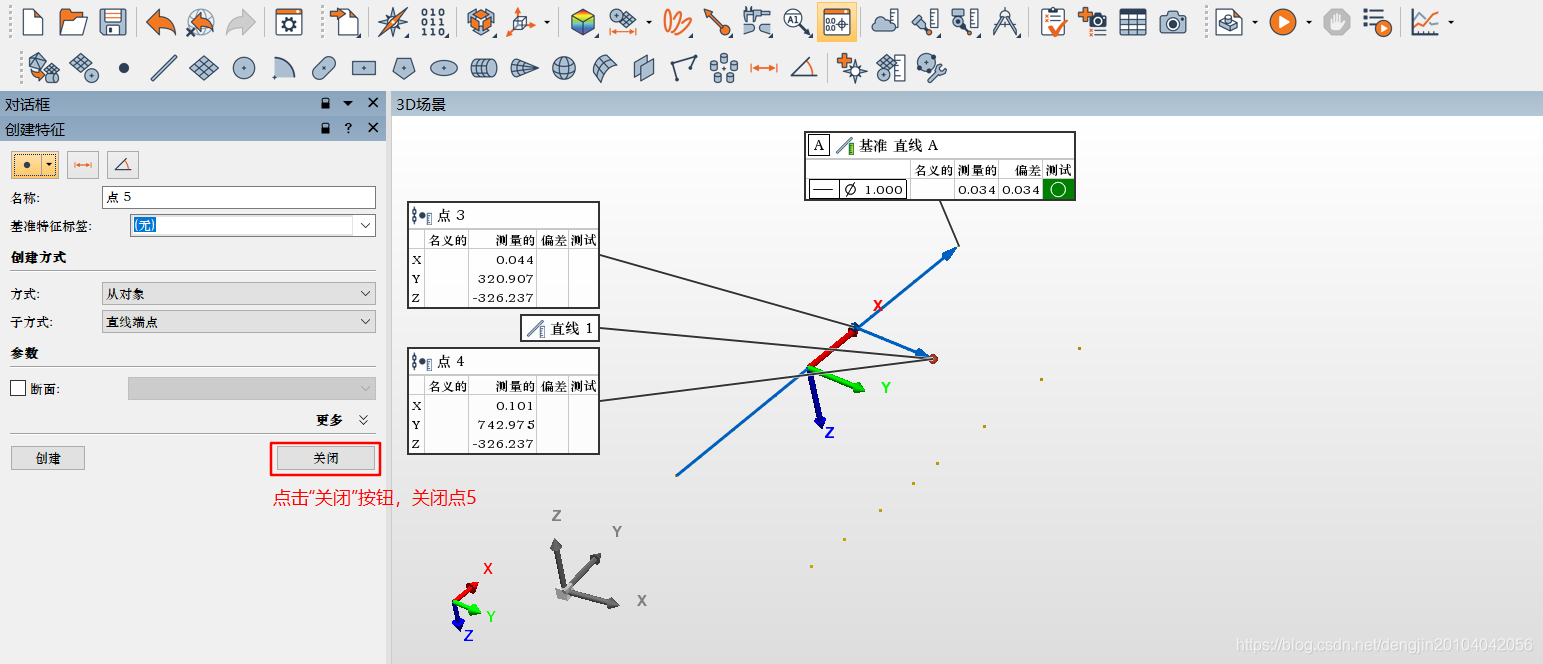Viewport: 1543px width, 664px height.
Task: Toggle the lock on 对话框 panel header
Action: (x=325, y=104)
